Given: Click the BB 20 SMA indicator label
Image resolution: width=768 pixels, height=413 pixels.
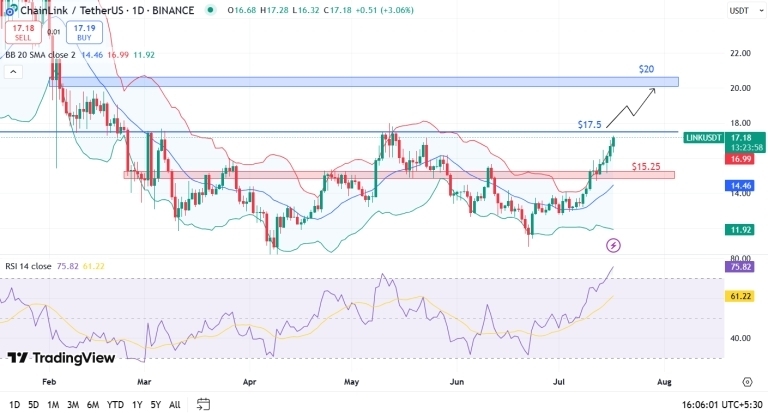Looking at the screenshot, I should click(x=40, y=55).
